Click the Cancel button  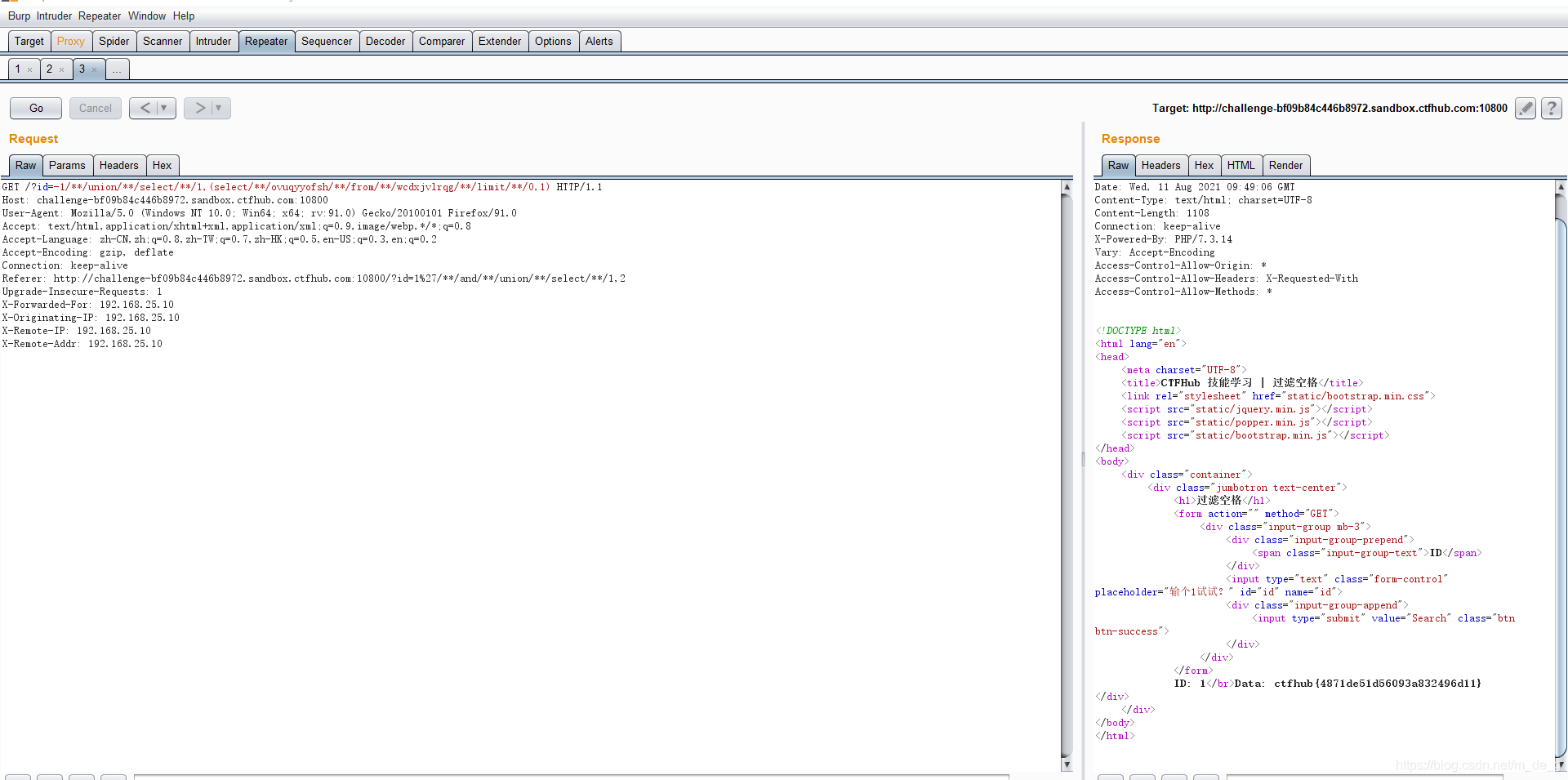[96, 108]
